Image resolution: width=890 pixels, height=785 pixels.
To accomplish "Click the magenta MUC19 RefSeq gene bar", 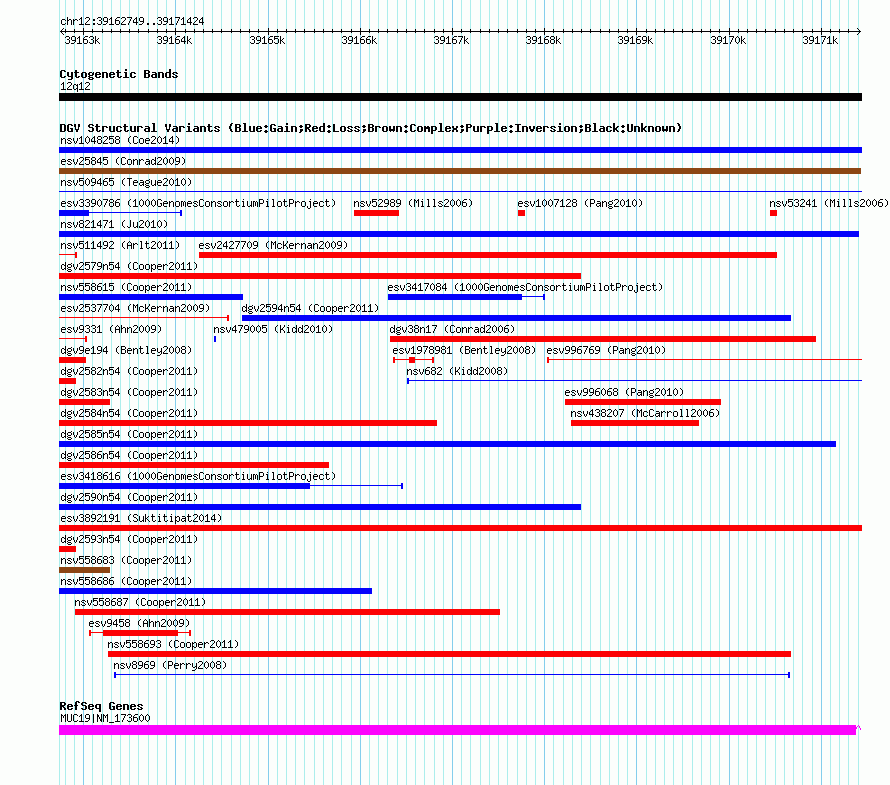I will pyautogui.click(x=457, y=731).
